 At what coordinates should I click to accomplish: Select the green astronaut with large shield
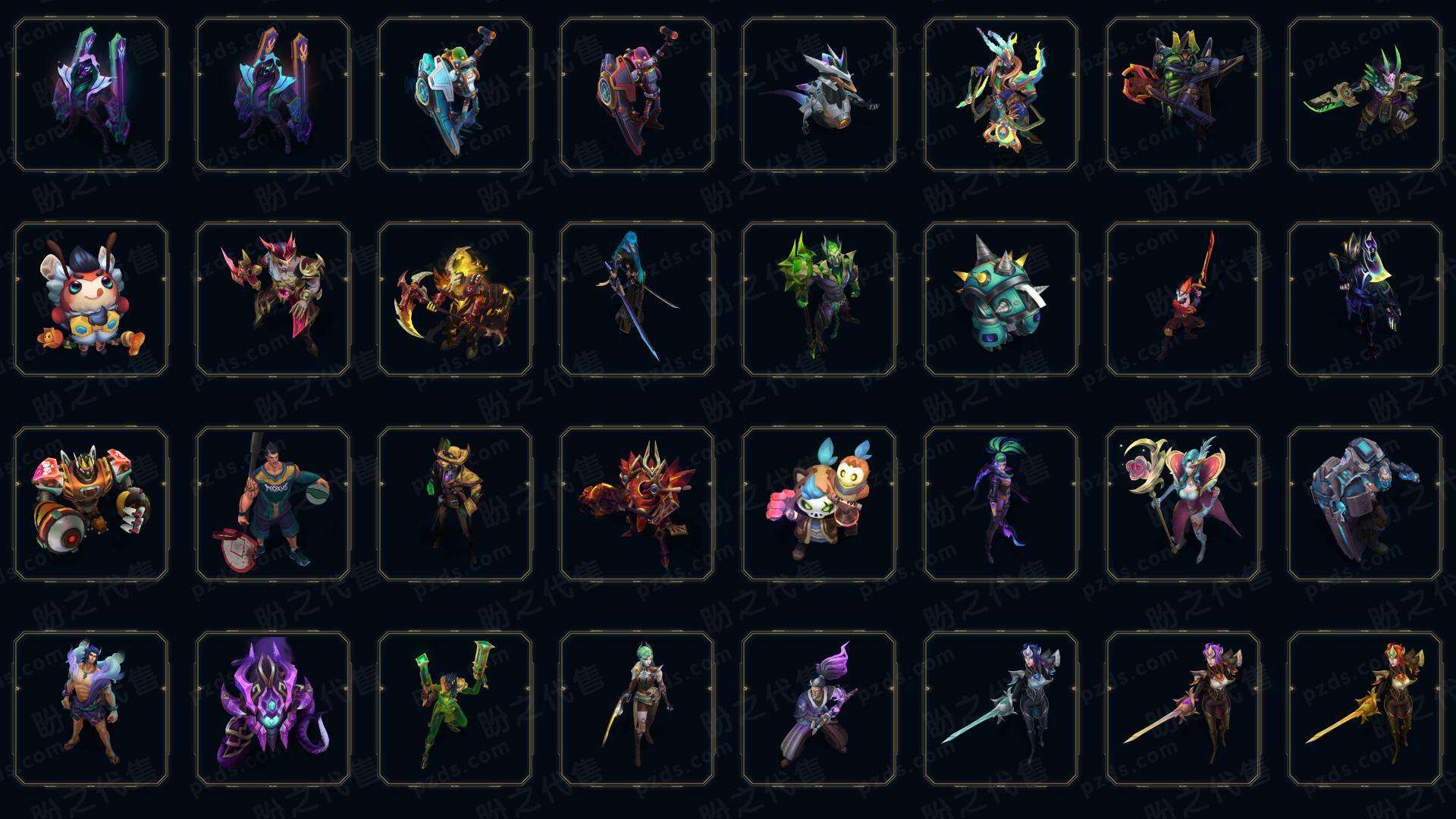[x=455, y=94]
